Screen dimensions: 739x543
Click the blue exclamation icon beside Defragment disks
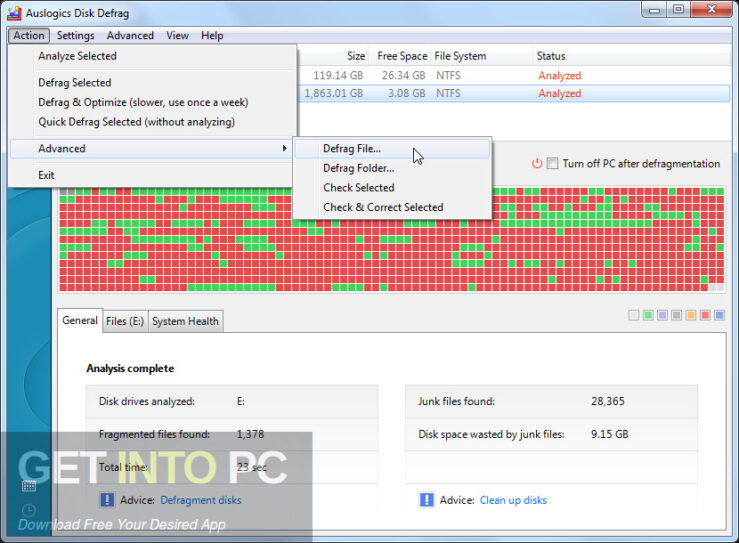107,500
